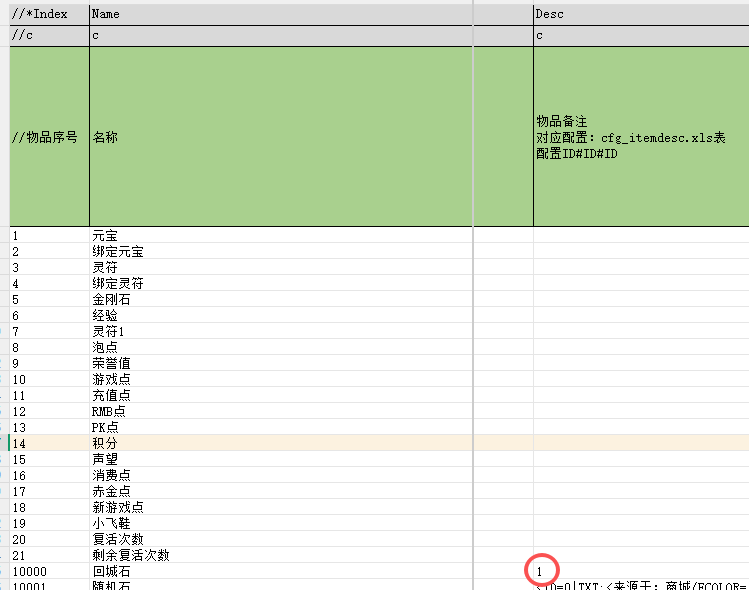Select the circled Desc cell with value 1
749x590 pixels.
540,571
